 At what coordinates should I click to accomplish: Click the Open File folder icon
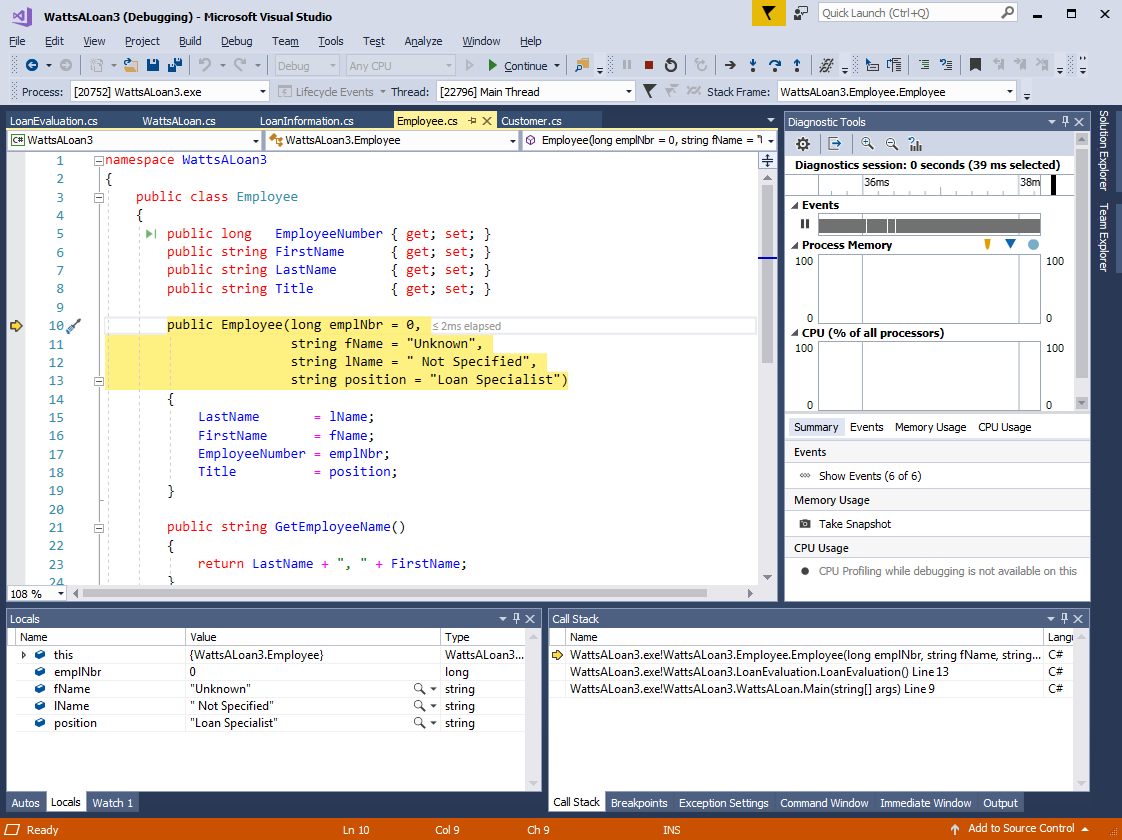(130, 65)
